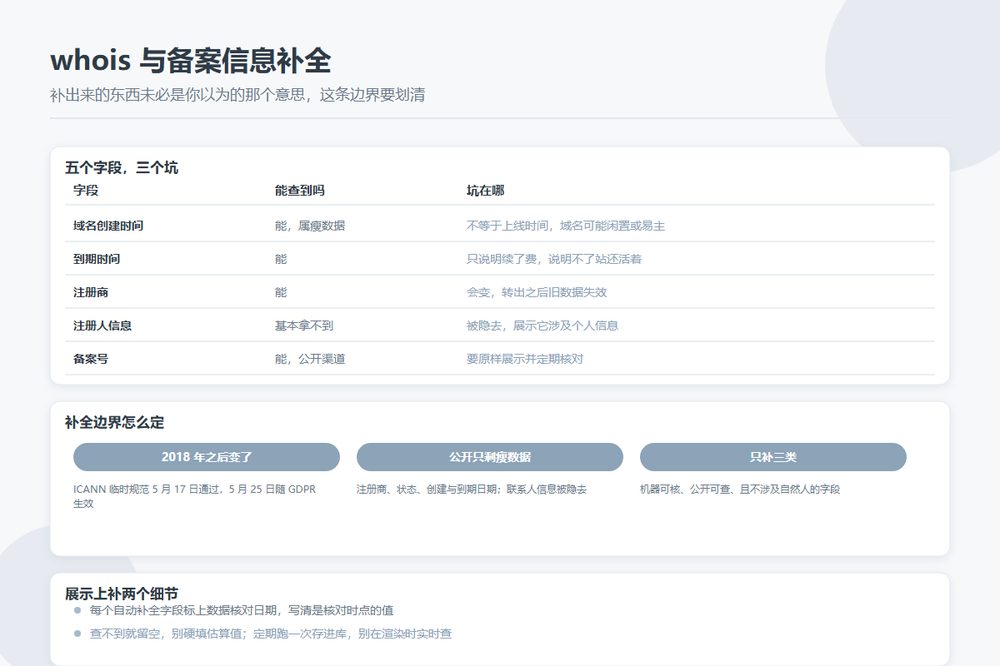
Task: Click '注册商、状态、创建与到期日期' description
Action: [471, 489]
